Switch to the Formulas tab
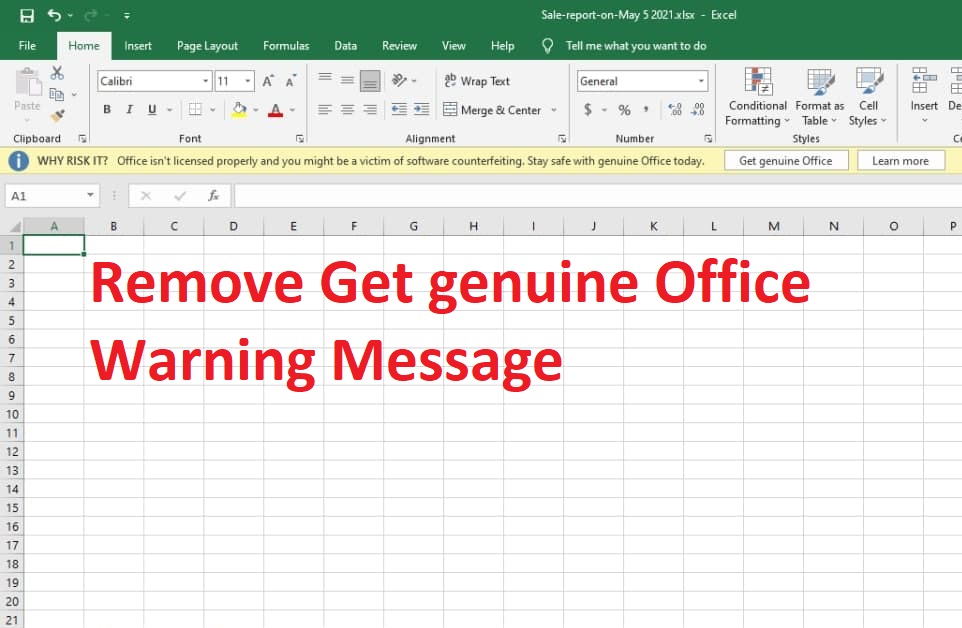Viewport: 962px width, 628px height. tap(286, 45)
